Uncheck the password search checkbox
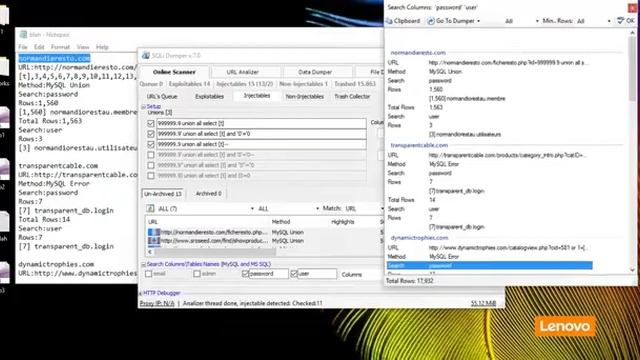 click(x=245, y=274)
